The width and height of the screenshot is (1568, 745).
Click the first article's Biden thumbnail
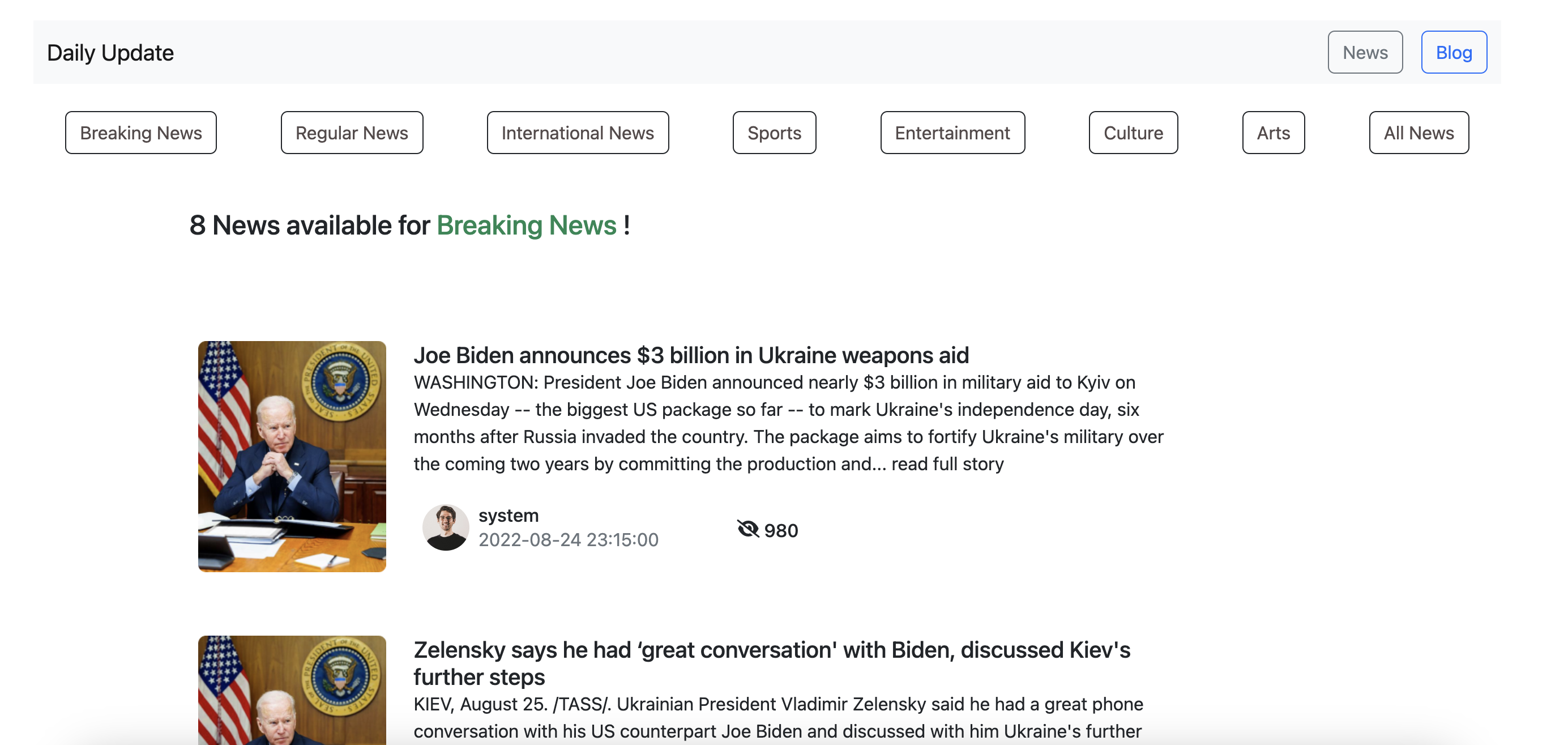coord(292,456)
